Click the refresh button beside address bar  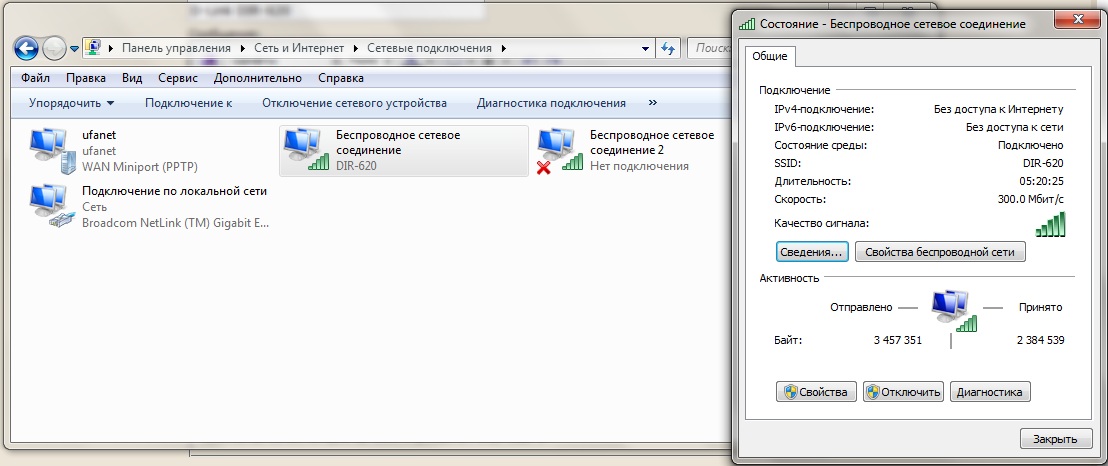(669, 48)
